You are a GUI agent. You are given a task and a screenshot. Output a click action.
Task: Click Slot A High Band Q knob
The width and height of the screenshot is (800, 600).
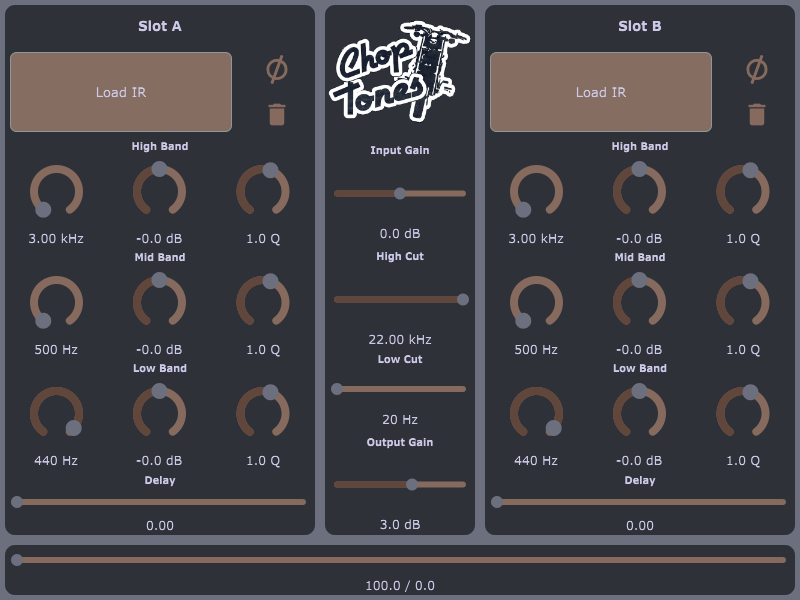point(263,189)
